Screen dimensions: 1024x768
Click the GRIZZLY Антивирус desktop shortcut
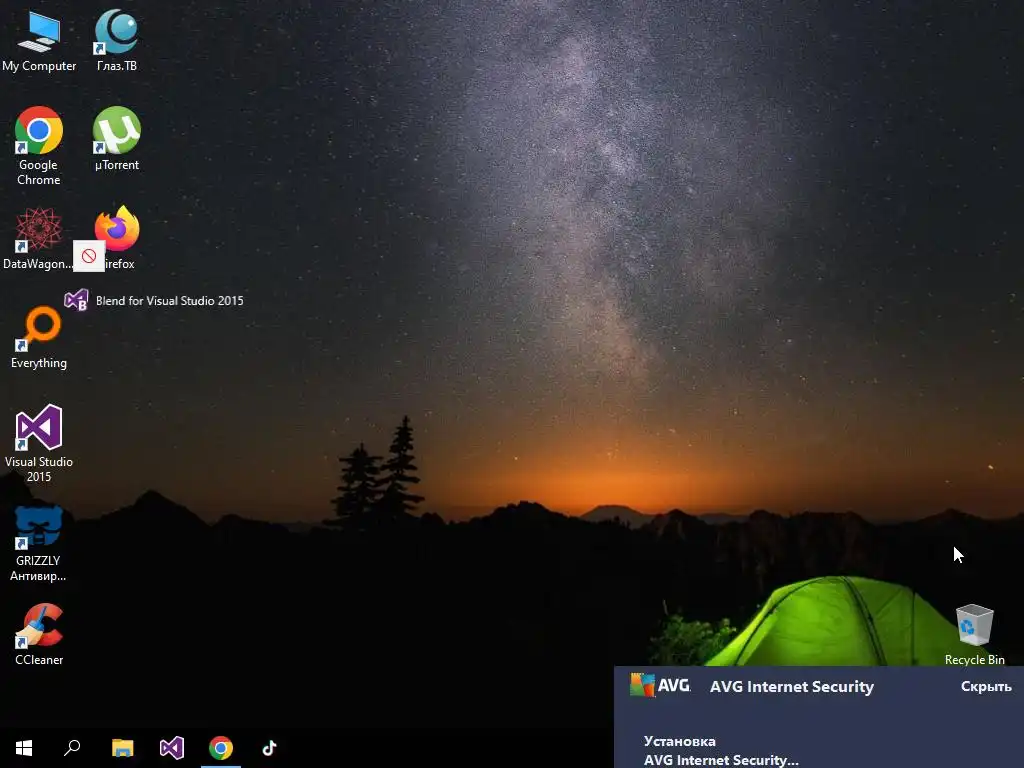(39, 543)
